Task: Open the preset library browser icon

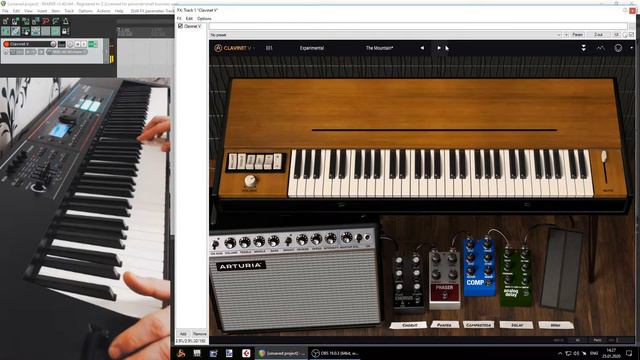Action: point(269,48)
